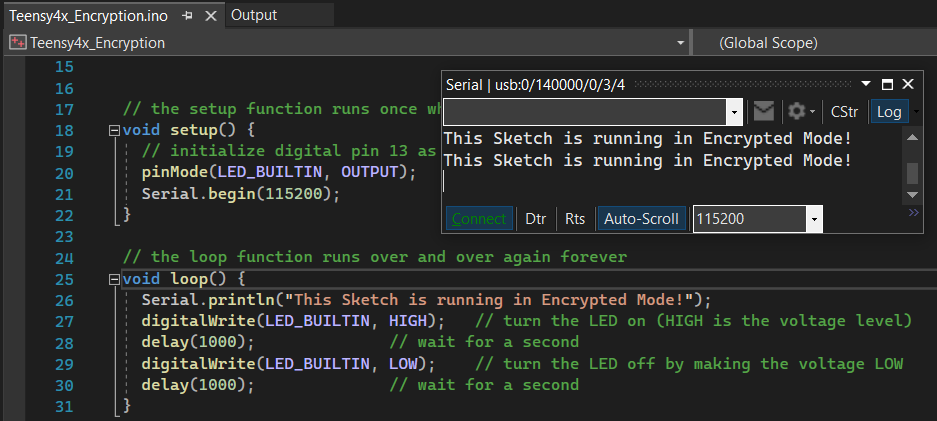Click the send envelope icon in Serial monitor
This screenshot has width=937, height=421.
click(763, 112)
